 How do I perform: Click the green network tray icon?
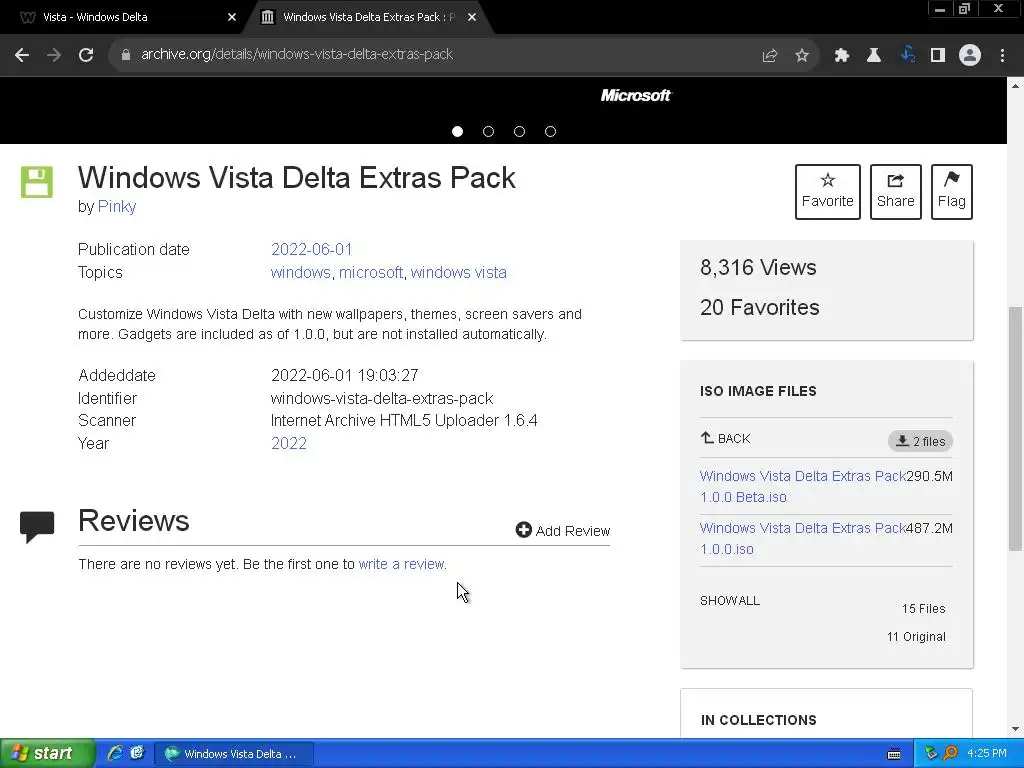(931, 753)
